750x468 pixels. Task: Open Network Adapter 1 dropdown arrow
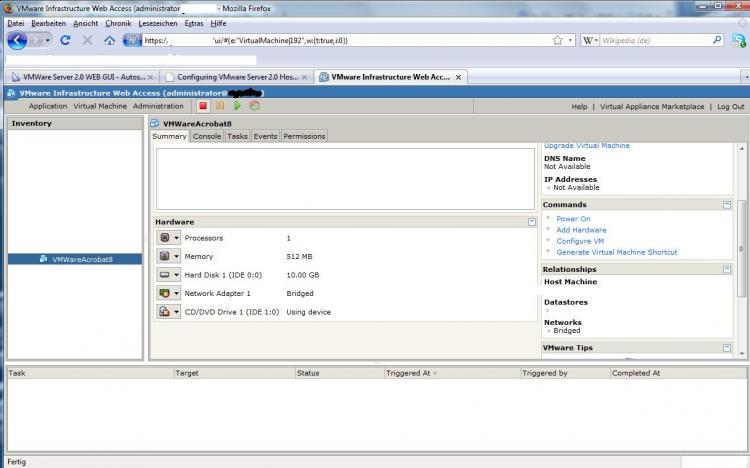[x=176, y=293]
